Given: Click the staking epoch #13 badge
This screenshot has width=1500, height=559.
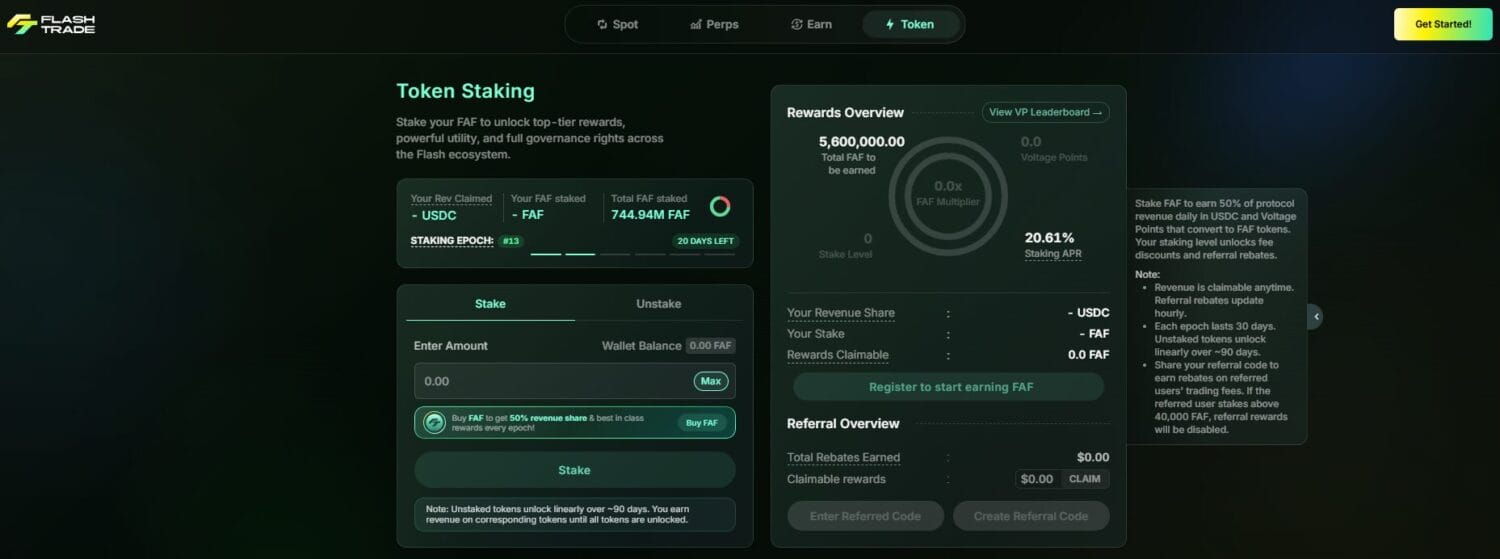Looking at the screenshot, I should [x=511, y=241].
